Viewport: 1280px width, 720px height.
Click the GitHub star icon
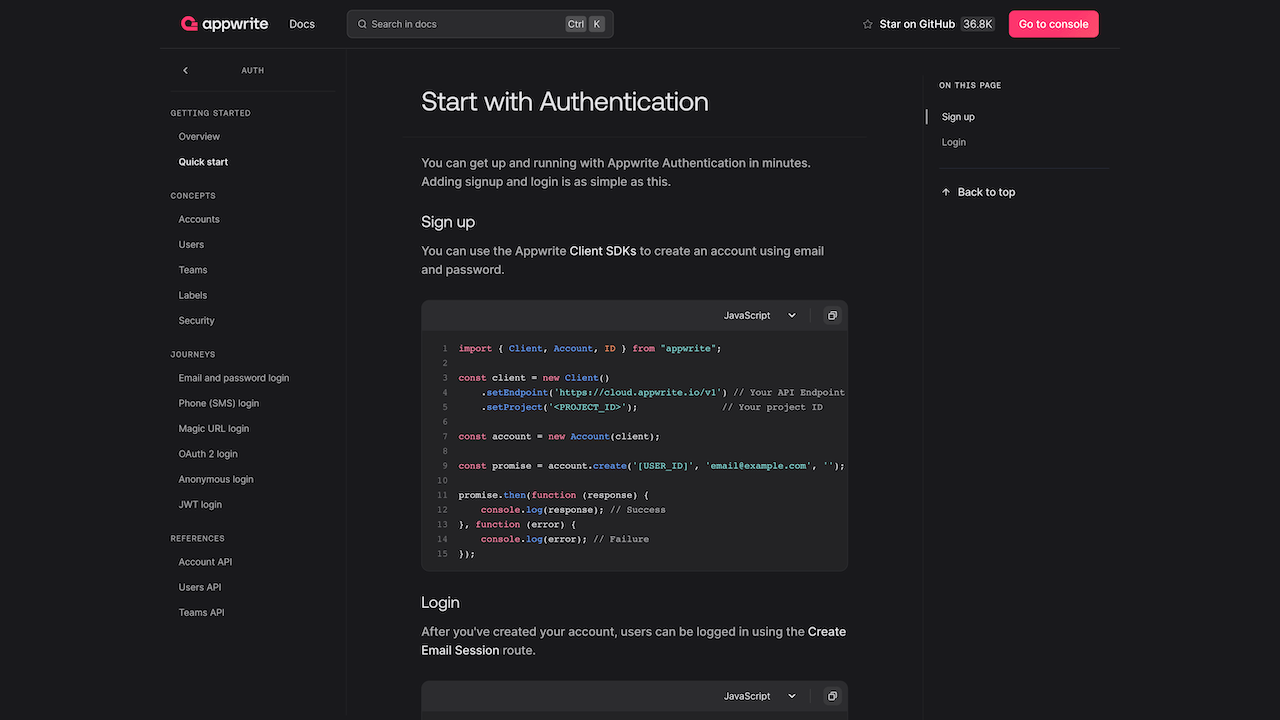[x=867, y=24]
